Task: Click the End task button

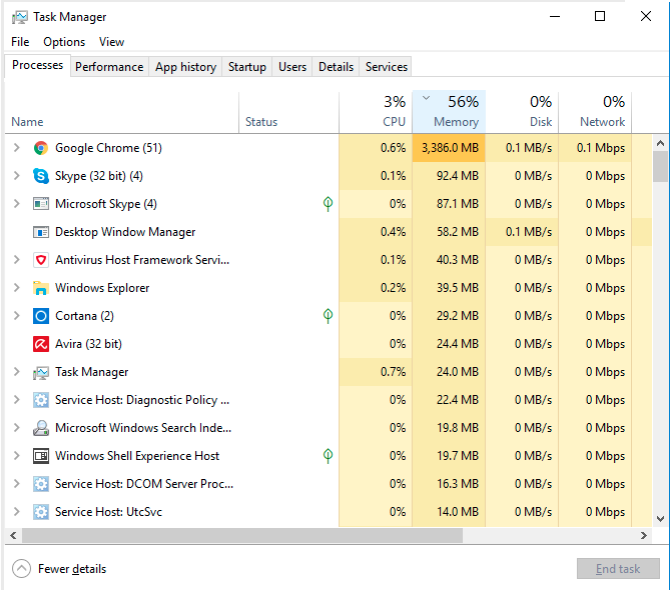Action: tap(618, 569)
